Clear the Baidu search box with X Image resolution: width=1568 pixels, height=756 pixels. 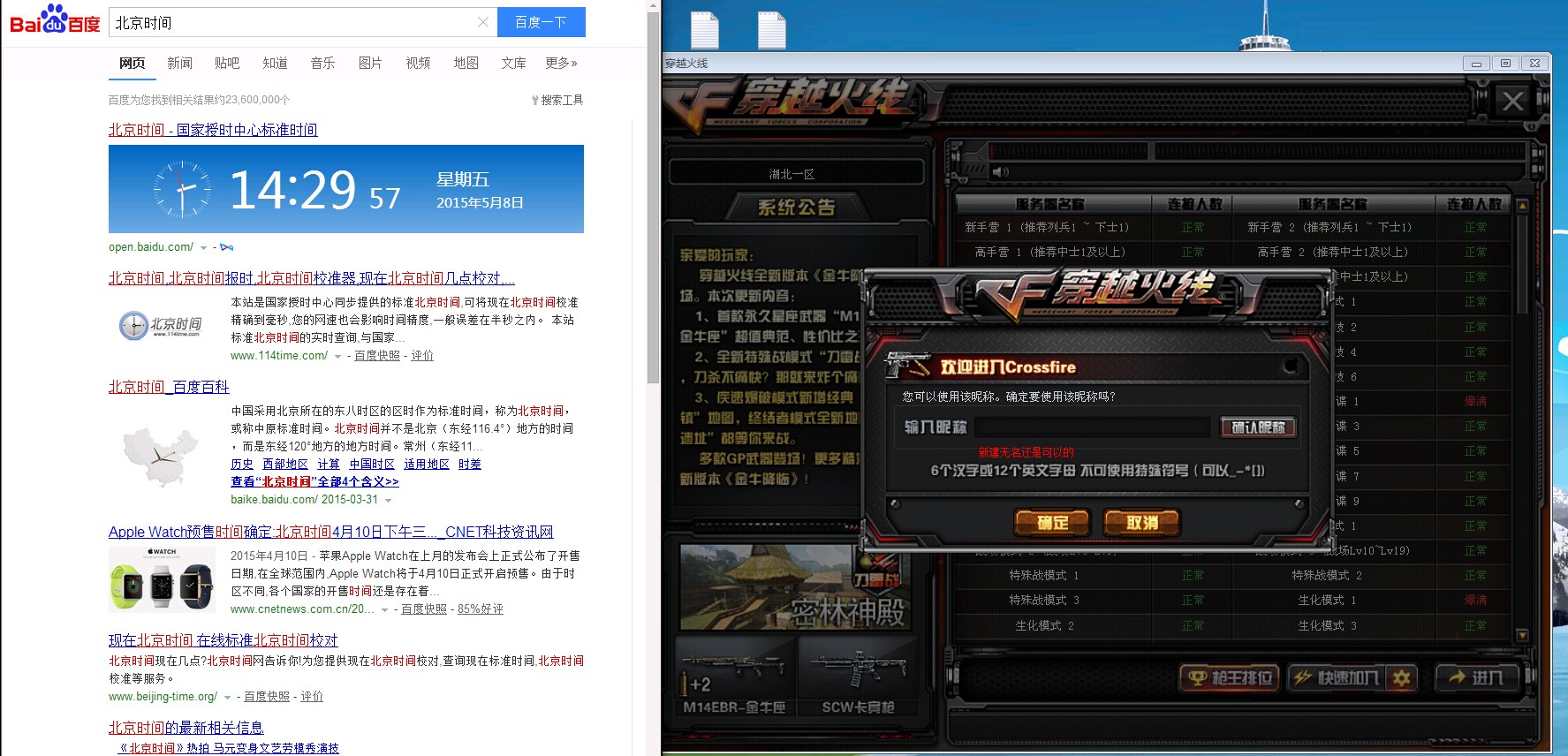click(x=482, y=22)
